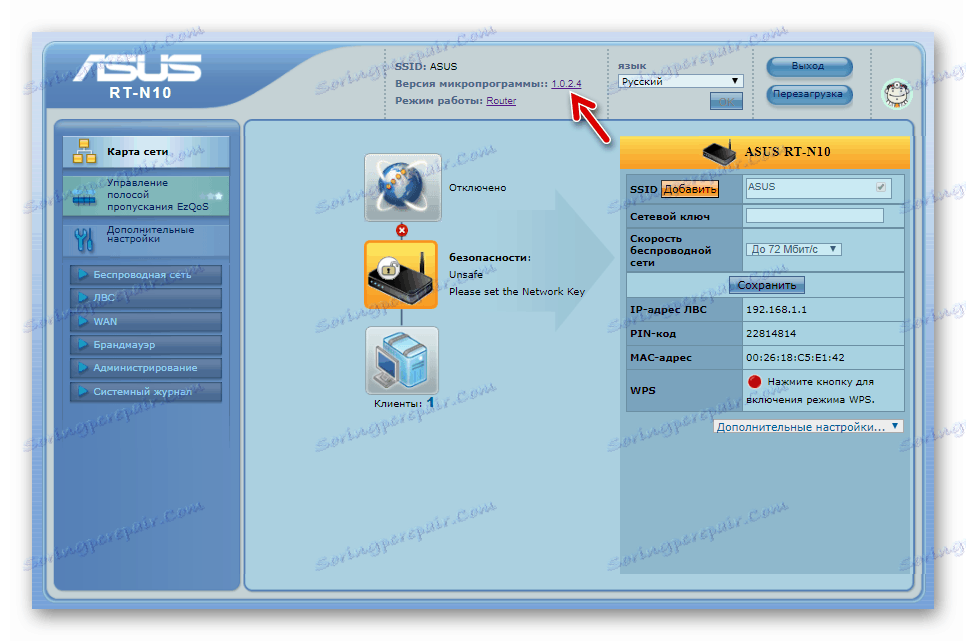
Task: Click the Please set the Network Key text
Action: pyautogui.click(x=517, y=292)
